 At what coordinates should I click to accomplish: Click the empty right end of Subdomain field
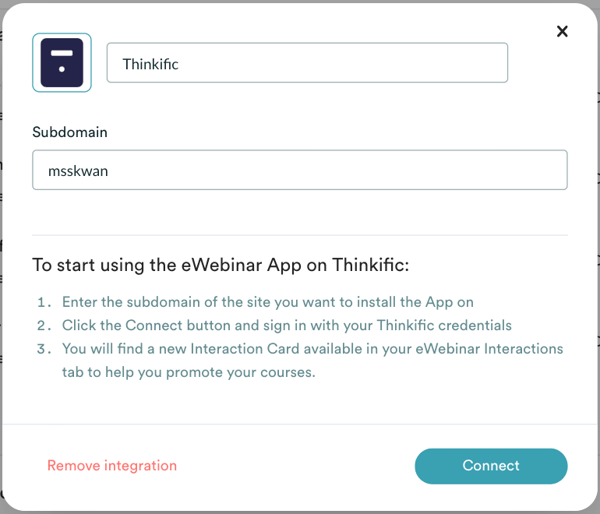click(520, 170)
